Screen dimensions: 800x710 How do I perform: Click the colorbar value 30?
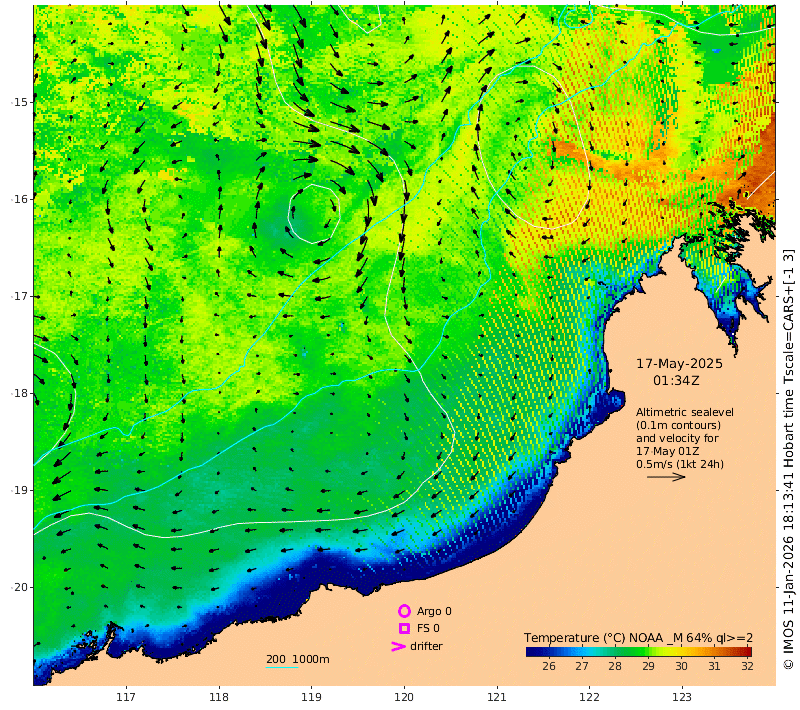(681, 666)
